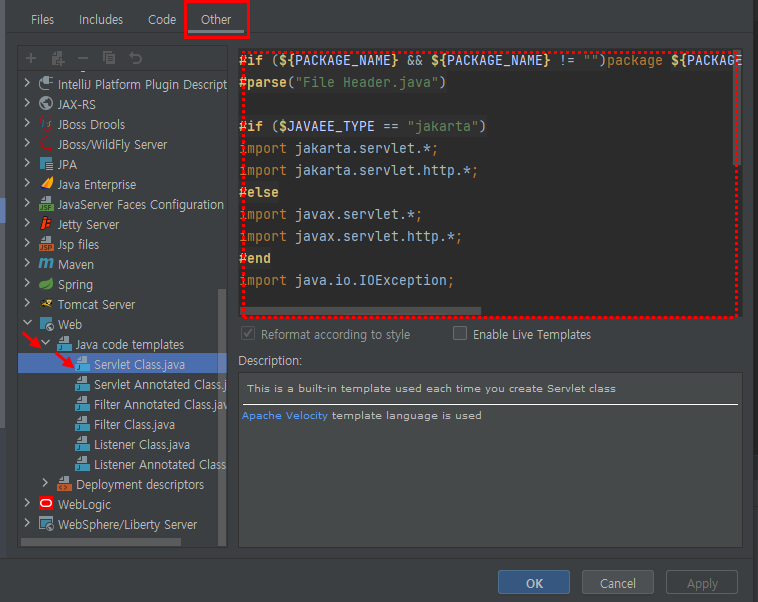
Task: Expand IntelliJ Platform Plugin Descriptor node
Action: click(27, 83)
